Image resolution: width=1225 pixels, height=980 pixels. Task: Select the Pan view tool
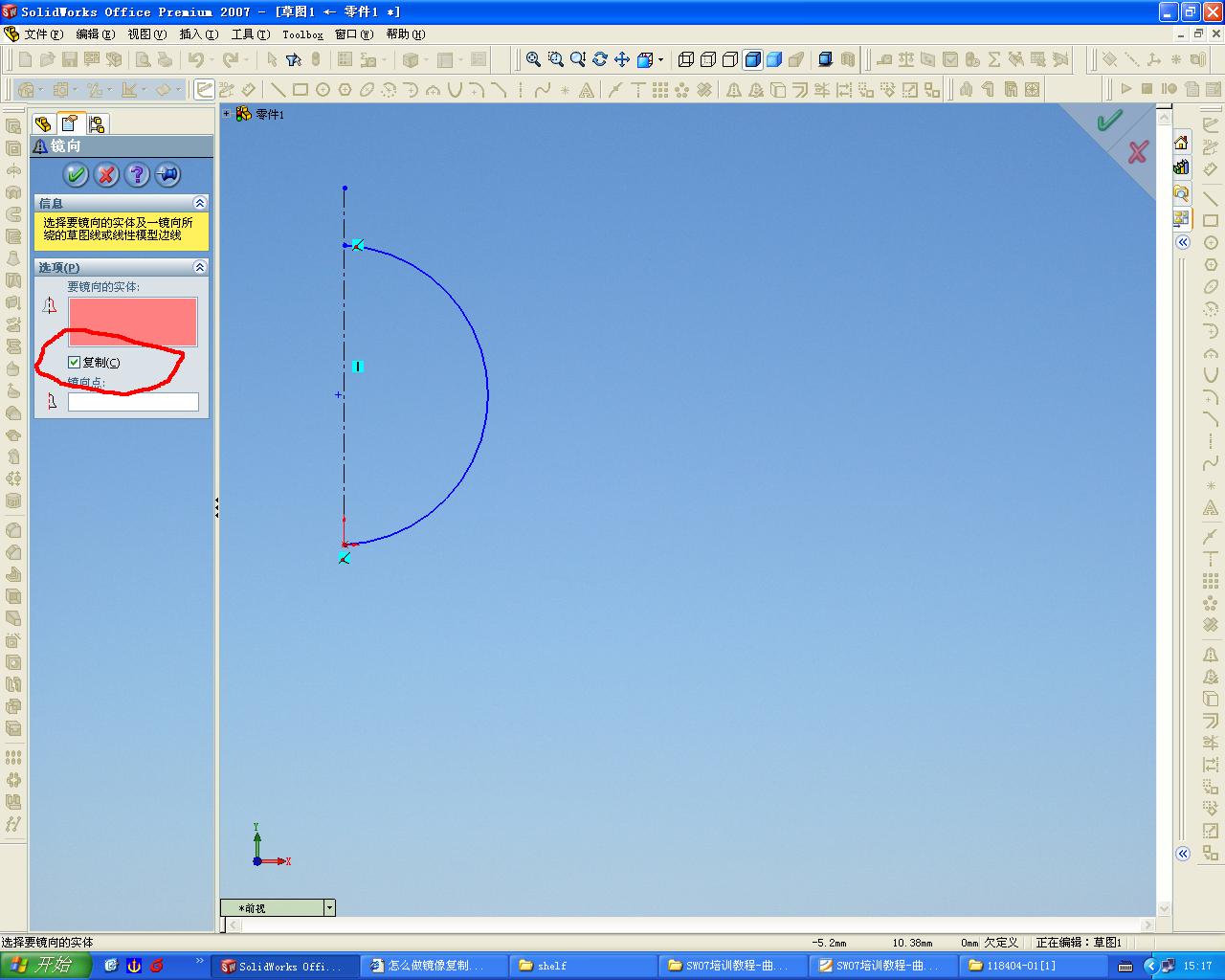pyautogui.click(x=622, y=59)
